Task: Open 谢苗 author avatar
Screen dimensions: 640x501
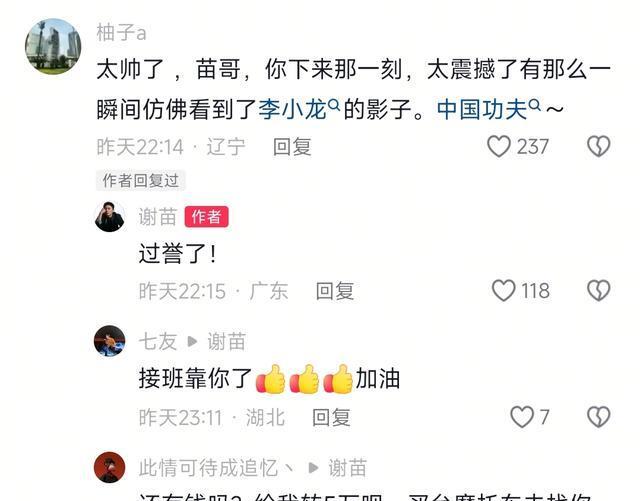Action: [110, 217]
